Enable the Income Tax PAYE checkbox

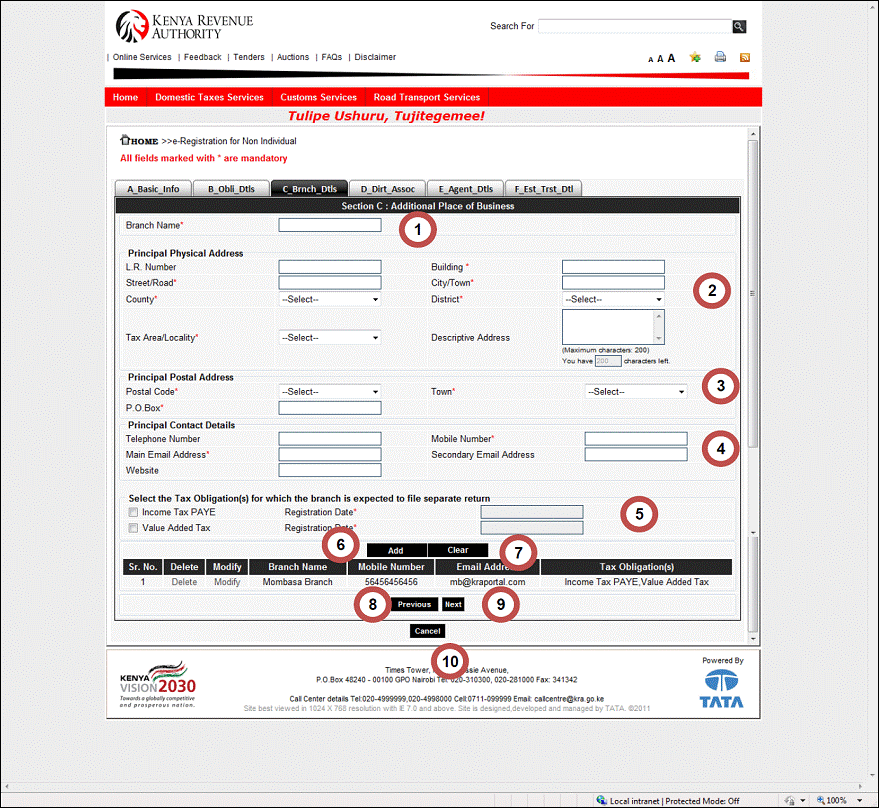(133, 512)
